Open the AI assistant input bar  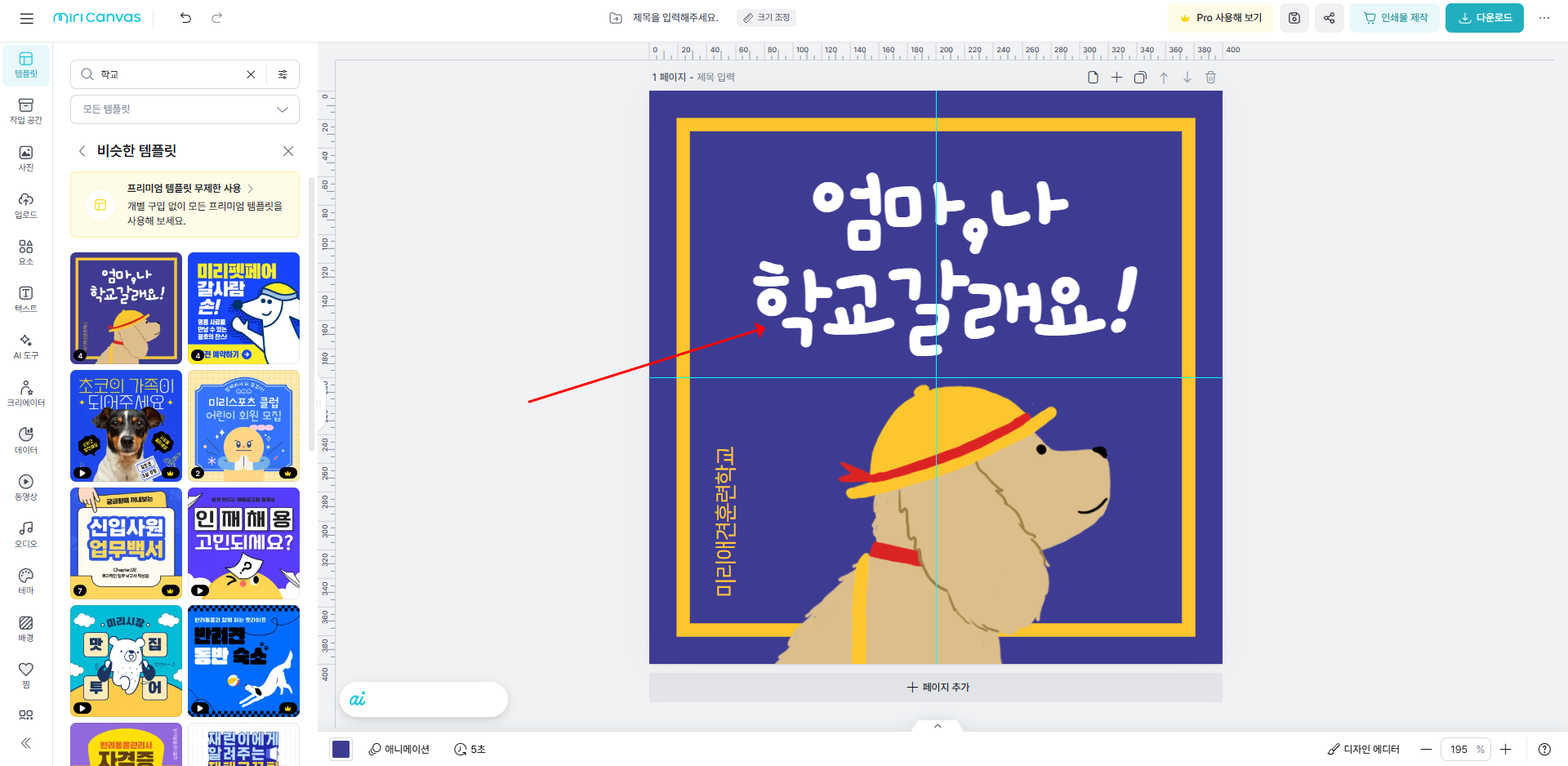(x=424, y=699)
